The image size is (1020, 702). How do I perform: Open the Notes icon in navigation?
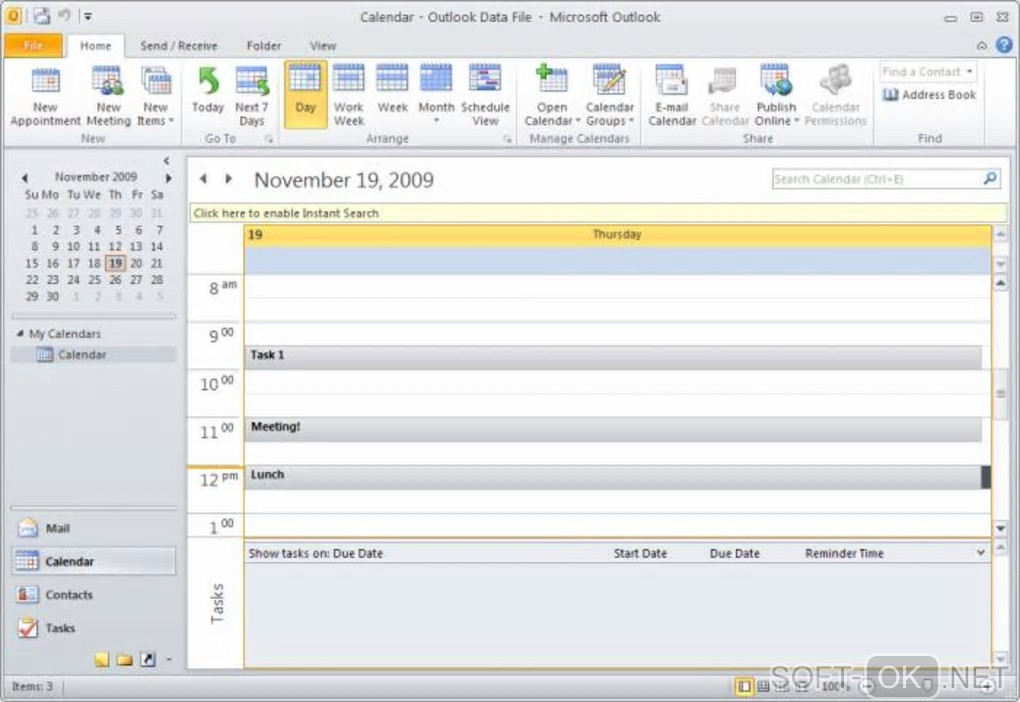[x=101, y=660]
